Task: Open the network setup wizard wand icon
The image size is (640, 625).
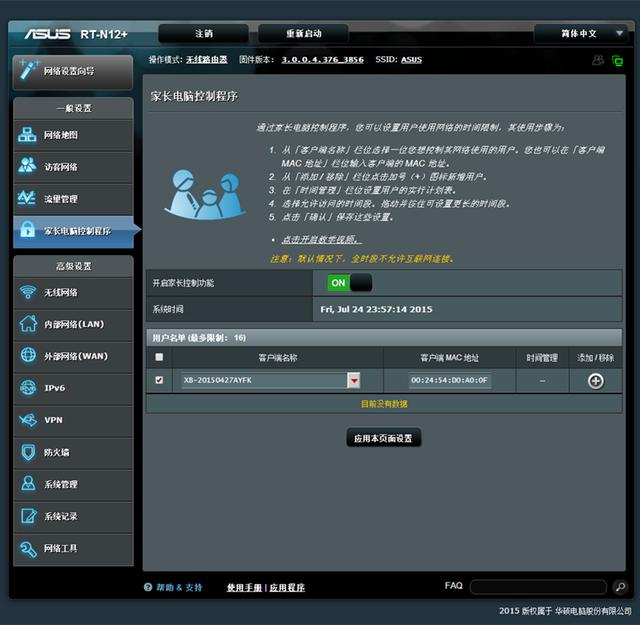Action: tap(28, 69)
